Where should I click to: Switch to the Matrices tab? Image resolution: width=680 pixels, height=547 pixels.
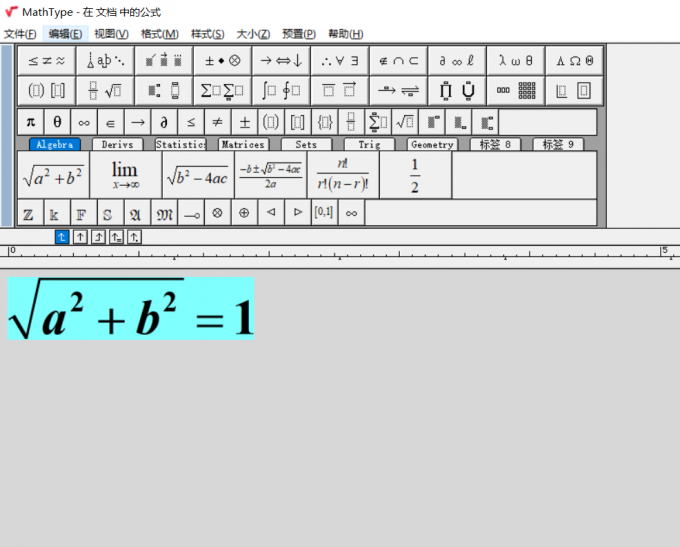tap(243, 145)
